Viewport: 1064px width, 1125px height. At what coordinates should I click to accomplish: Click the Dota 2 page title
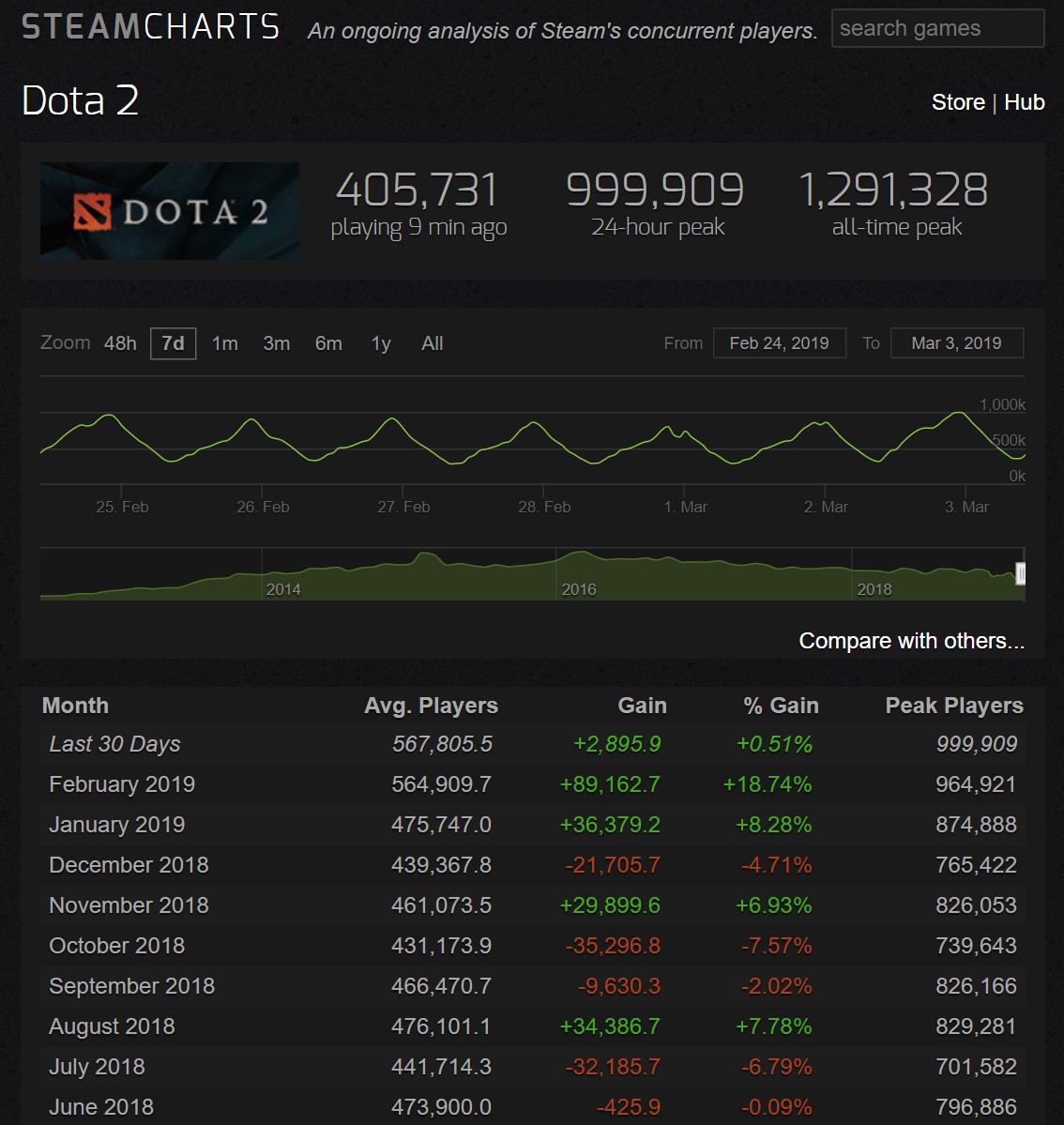(80, 100)
